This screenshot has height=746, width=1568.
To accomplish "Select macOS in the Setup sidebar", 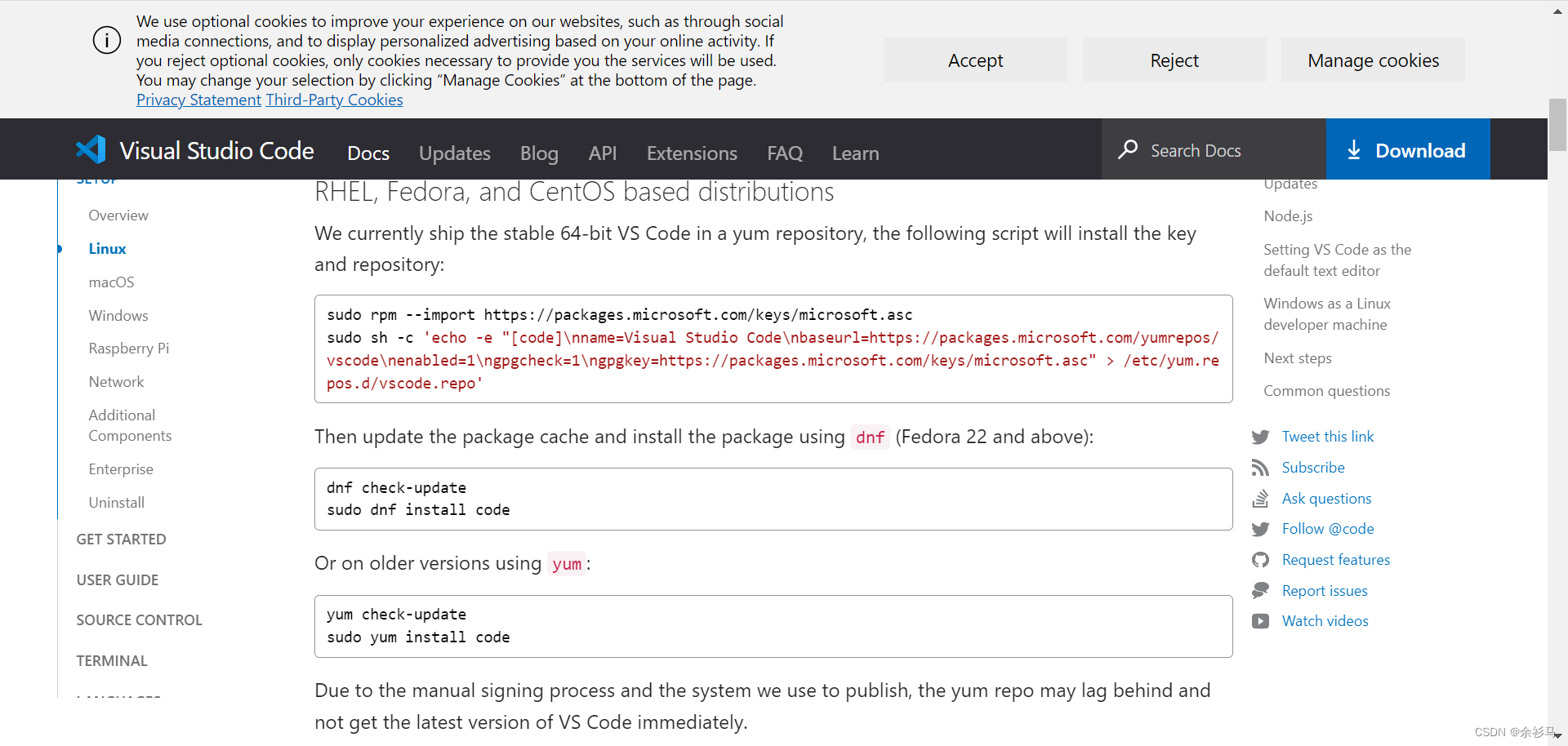I will coord(111,282).
